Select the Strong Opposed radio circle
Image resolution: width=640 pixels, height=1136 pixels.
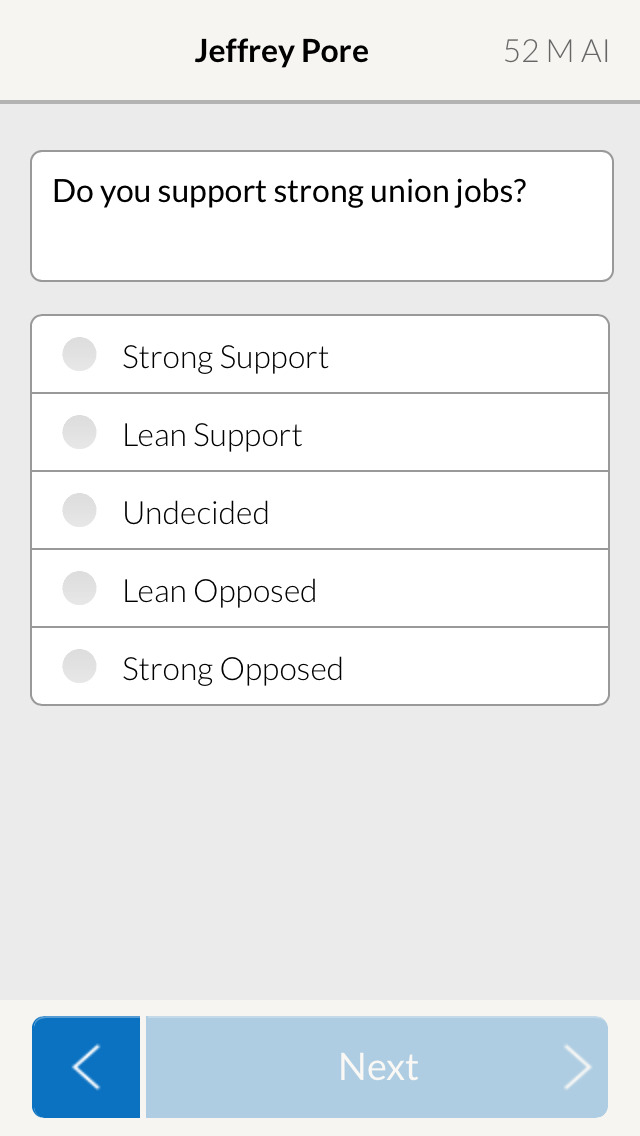[x=79, y=667]
